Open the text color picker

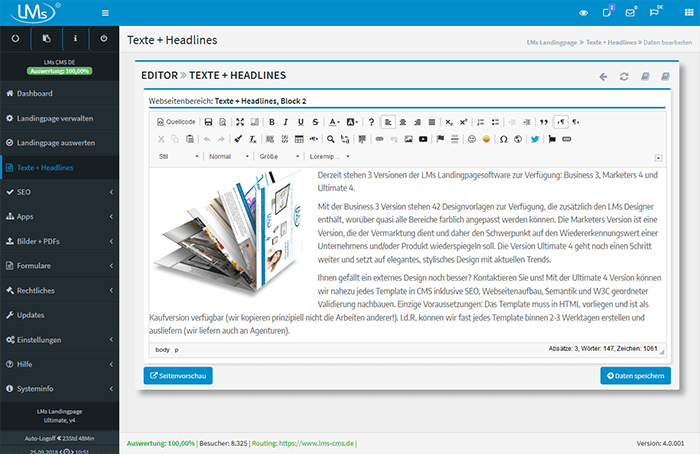[335, 122]
